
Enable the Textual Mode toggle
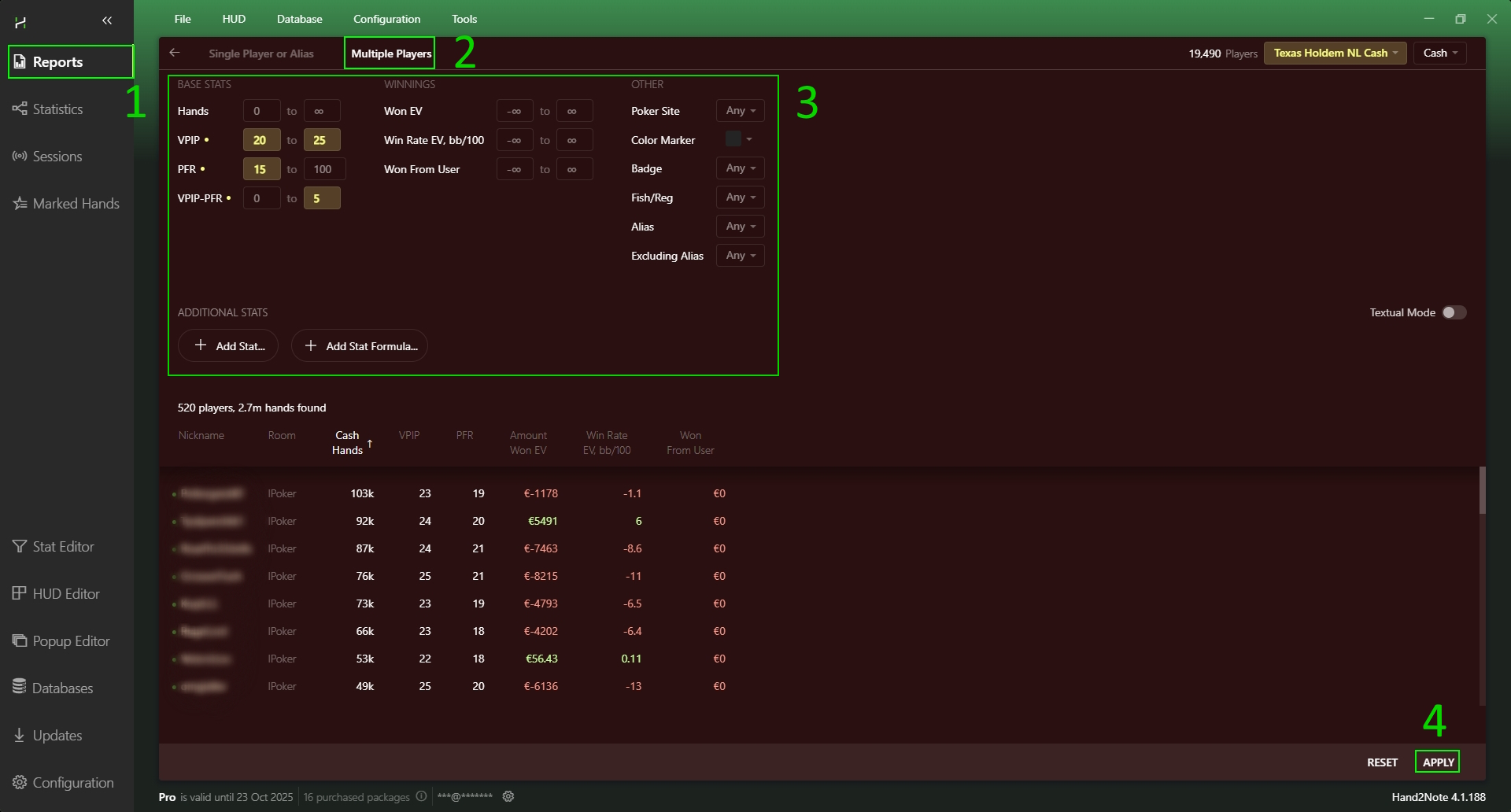pos(1454,312)
